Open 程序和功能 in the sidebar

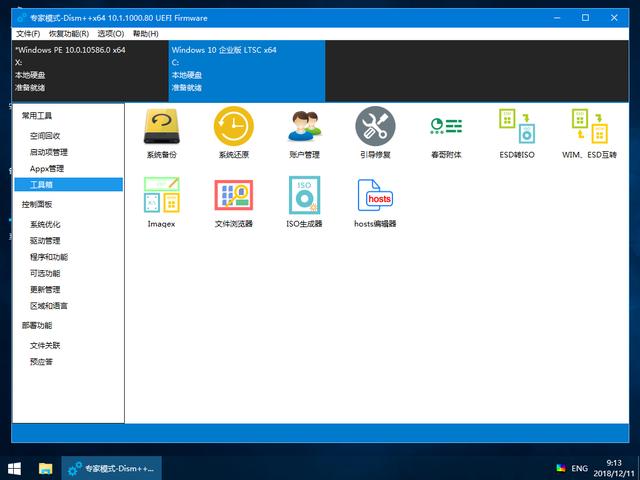pyautogui.click(x=49, y=257)
